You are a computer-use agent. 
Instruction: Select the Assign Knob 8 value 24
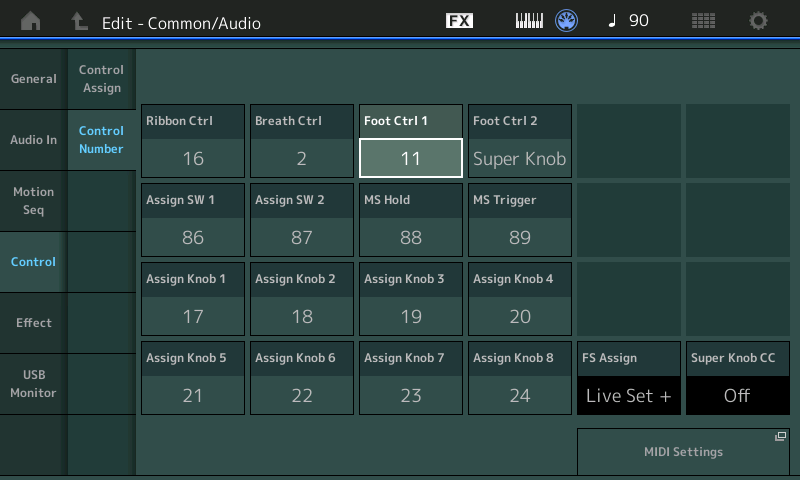519,395
